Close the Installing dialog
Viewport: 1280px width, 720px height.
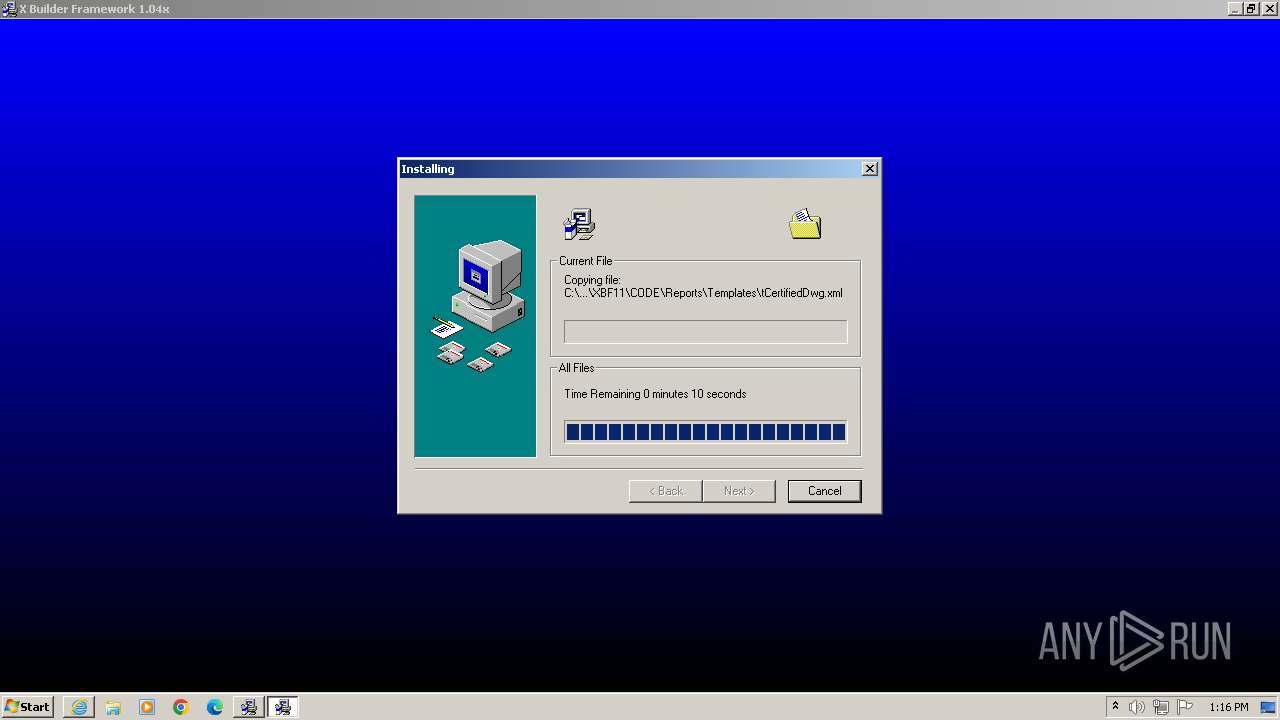click(870, 169)
